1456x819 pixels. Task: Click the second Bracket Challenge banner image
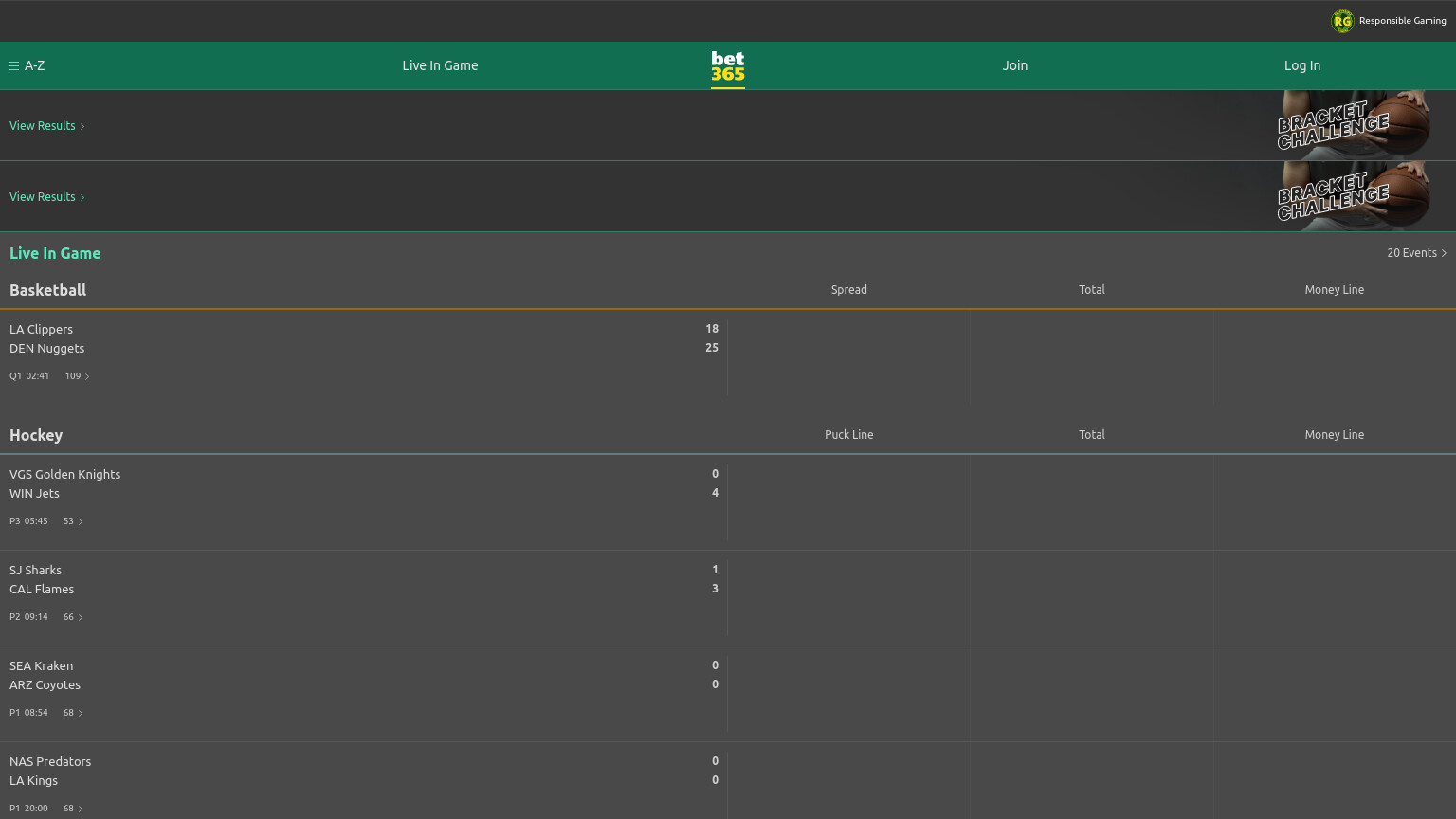point(1352,196)
